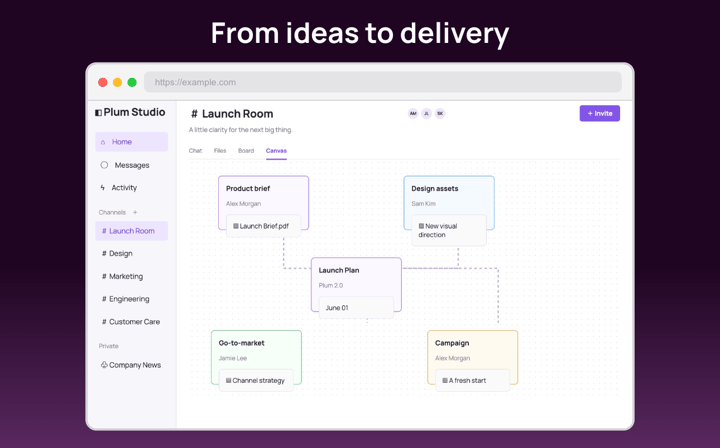Screen dimensions: 720x448
Task: Open the A fresh start attachment
Action: [x=472, y=381]
